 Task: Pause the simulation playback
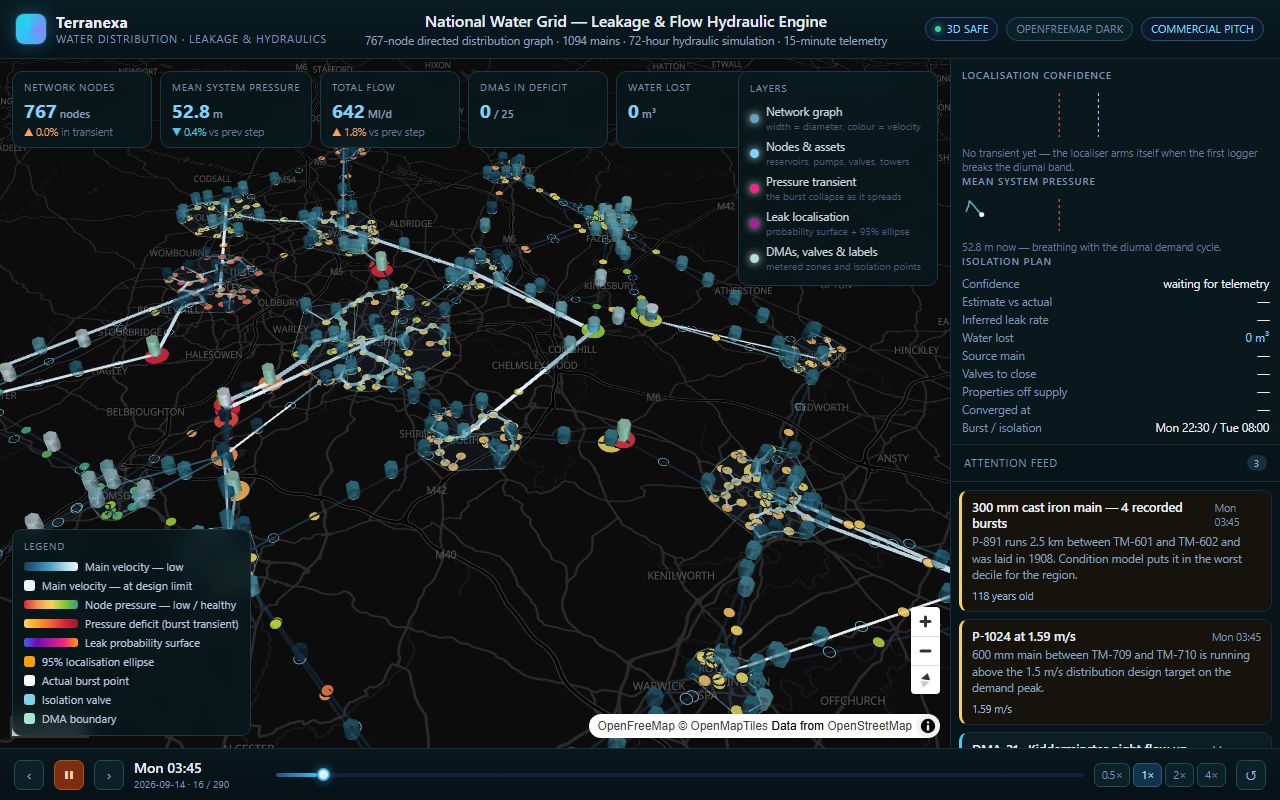pos(69,775)
